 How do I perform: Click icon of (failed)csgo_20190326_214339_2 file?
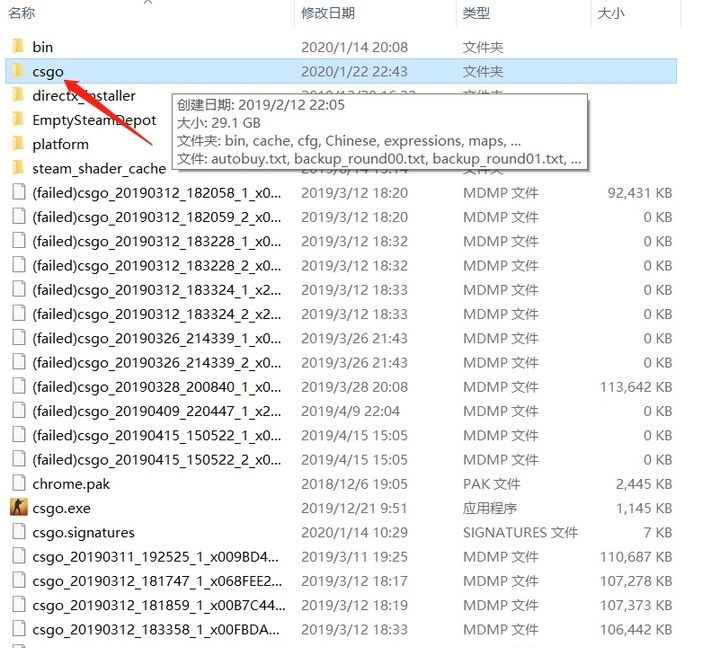19,362
